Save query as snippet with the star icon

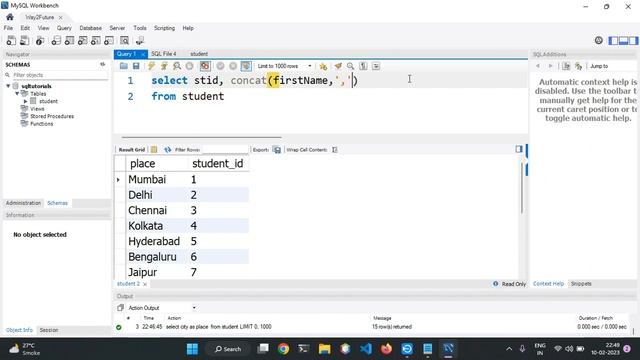(323, 66)
